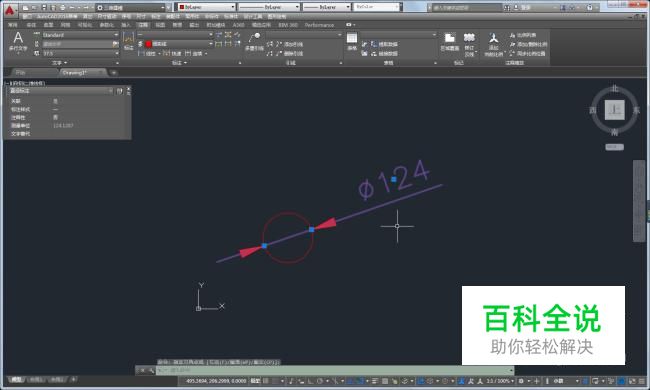Open the Performance ribbon tab

tap(319, 25)
